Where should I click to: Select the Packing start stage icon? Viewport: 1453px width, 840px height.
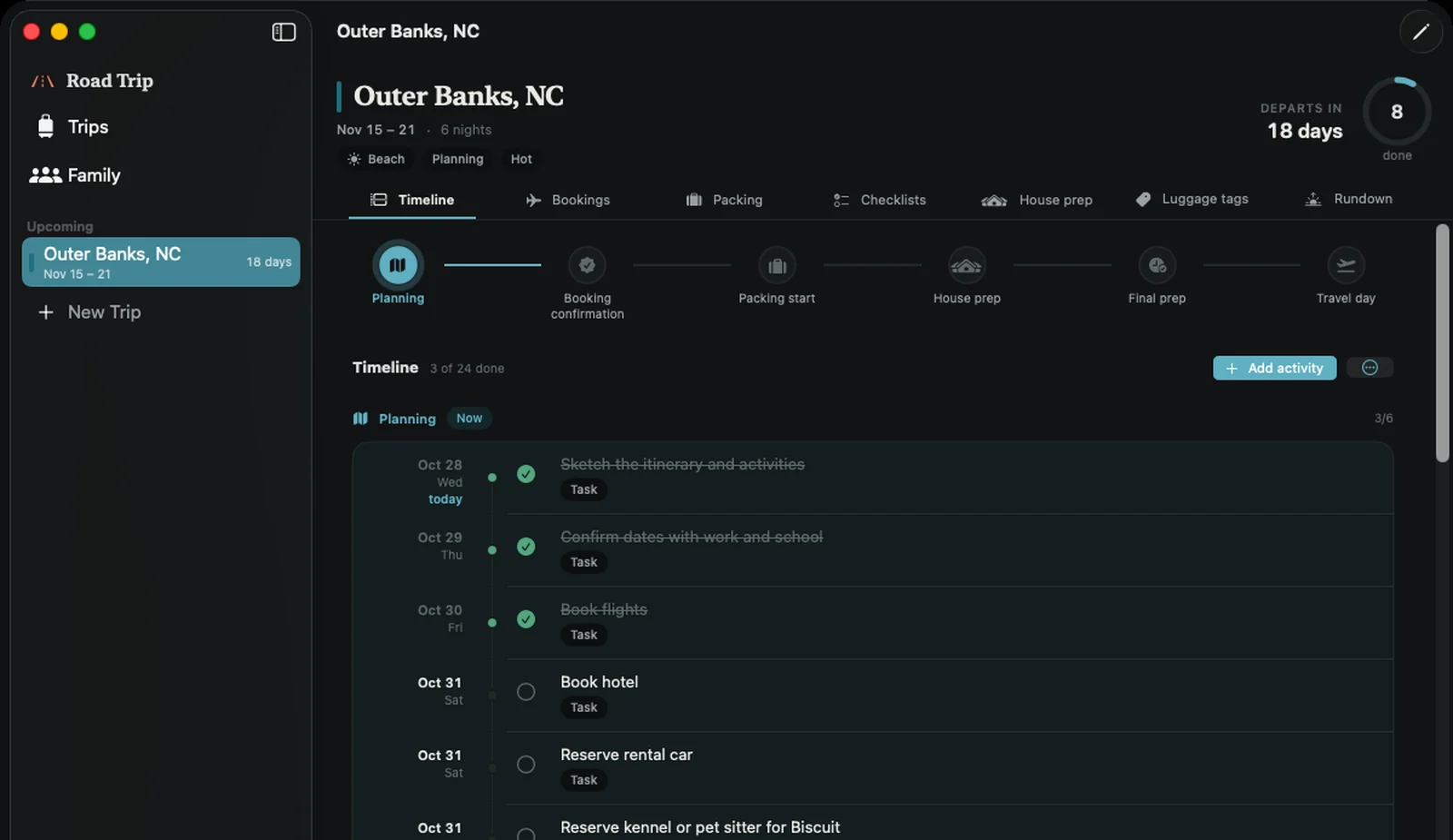coord(777,265)
